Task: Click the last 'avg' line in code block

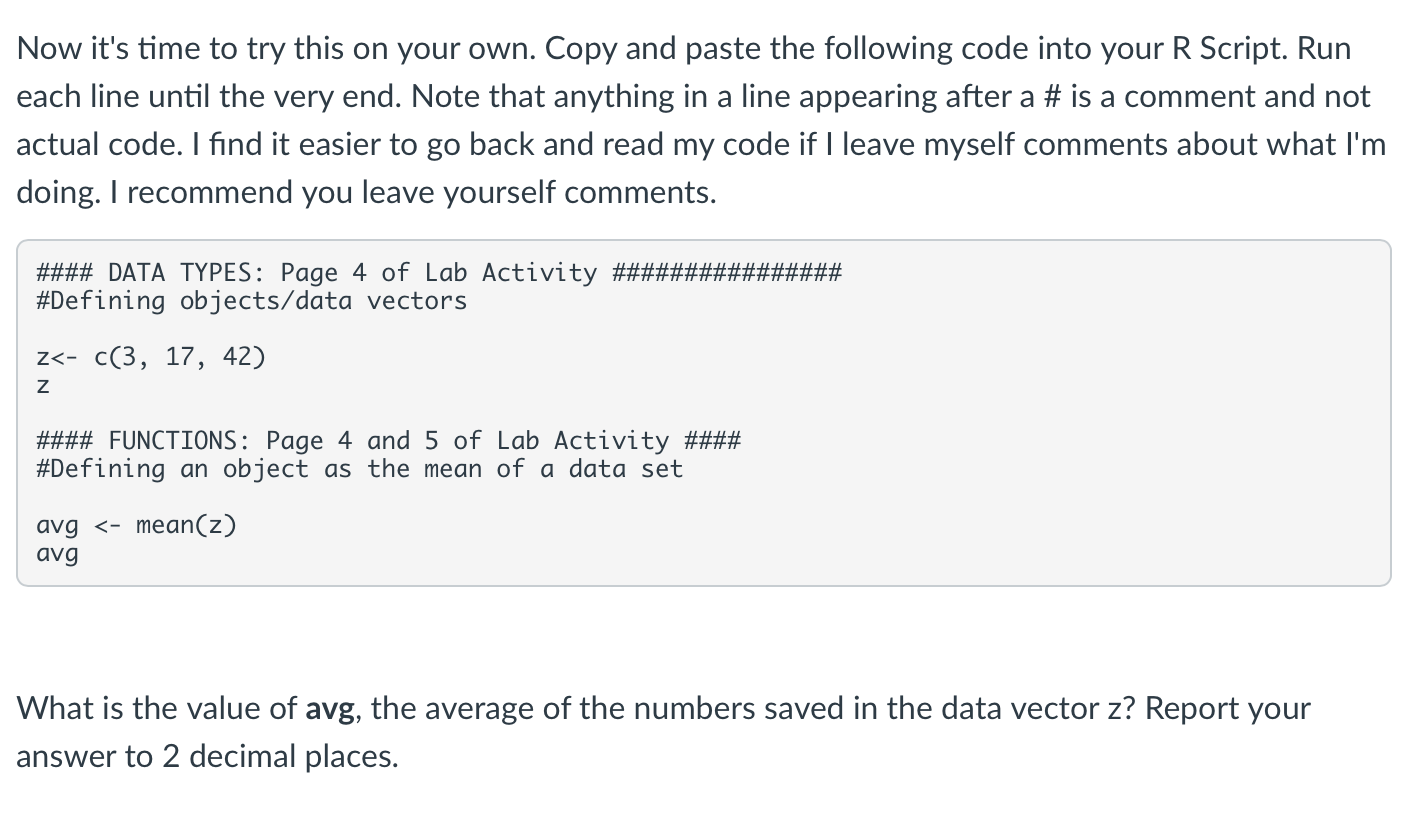Action: [57, 554]
